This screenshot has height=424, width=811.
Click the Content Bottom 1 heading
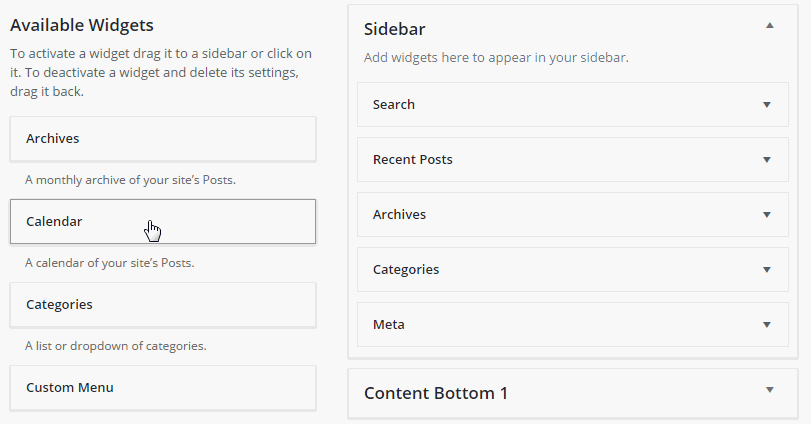436,393
